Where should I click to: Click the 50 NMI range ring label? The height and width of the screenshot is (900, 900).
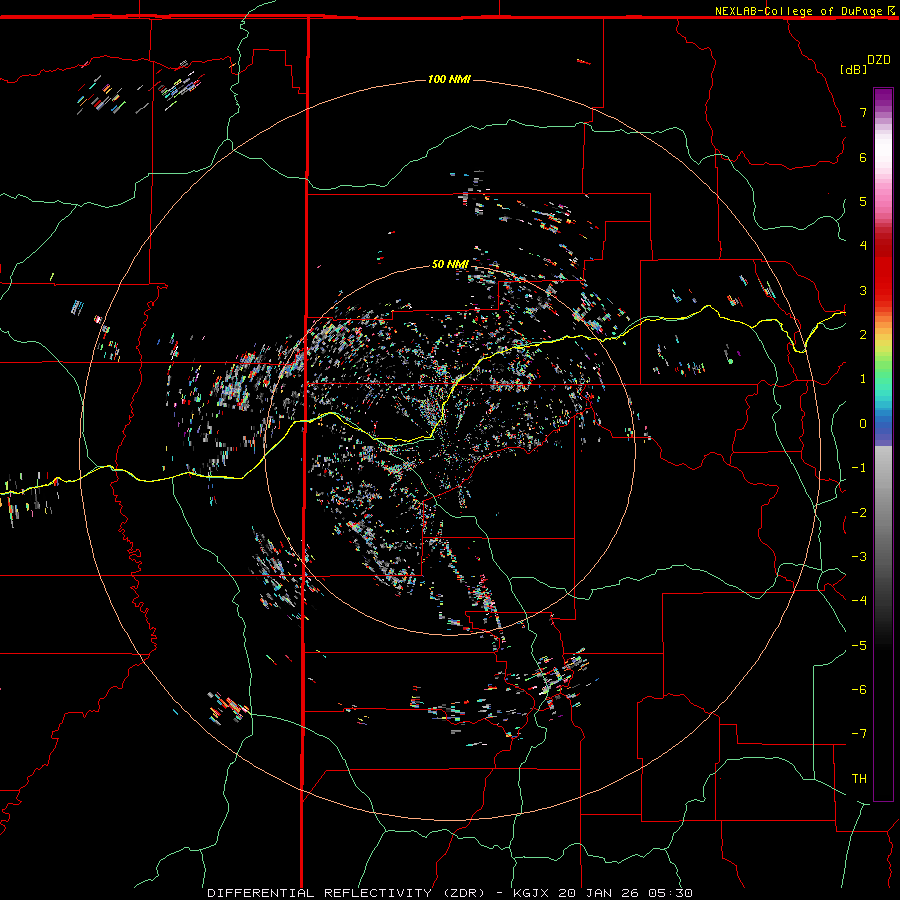tap(449, 264)
